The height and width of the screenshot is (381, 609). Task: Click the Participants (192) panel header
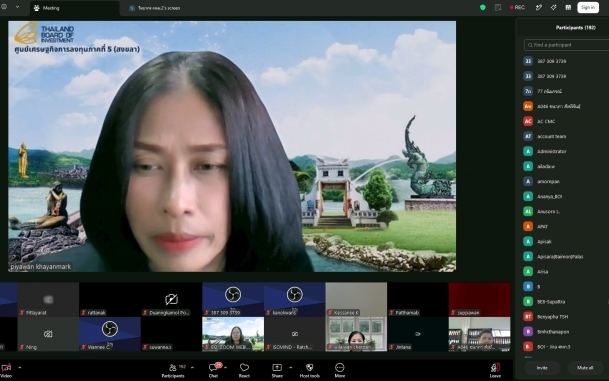[x=575, y=28]
